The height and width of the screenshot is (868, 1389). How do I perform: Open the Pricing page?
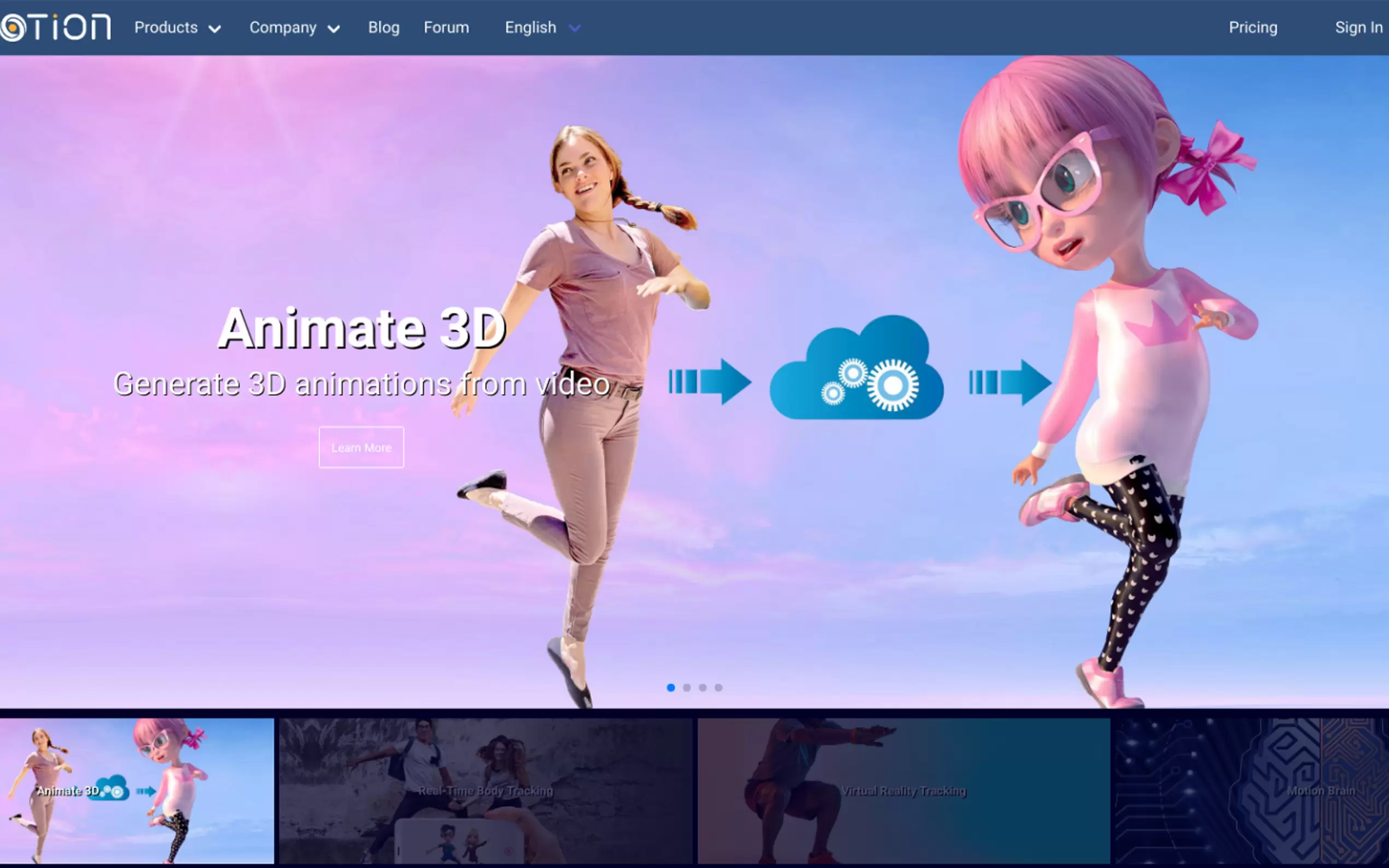[1252, 27]
